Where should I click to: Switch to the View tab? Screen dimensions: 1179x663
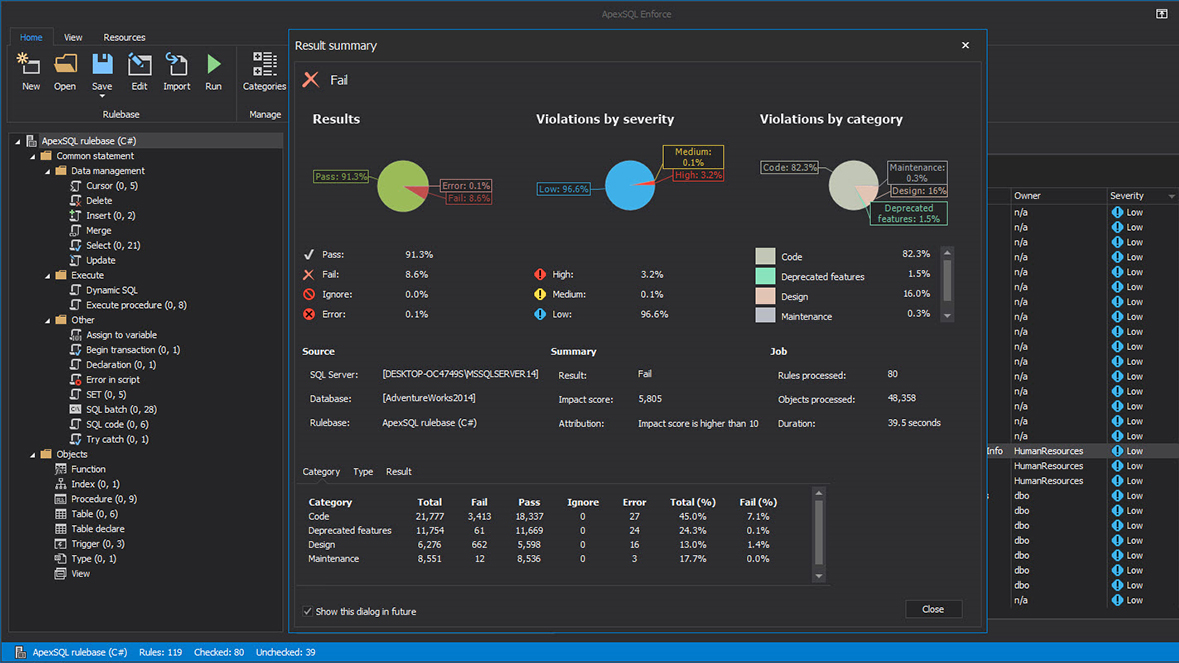pyautogui.click(x=72, y=37)
